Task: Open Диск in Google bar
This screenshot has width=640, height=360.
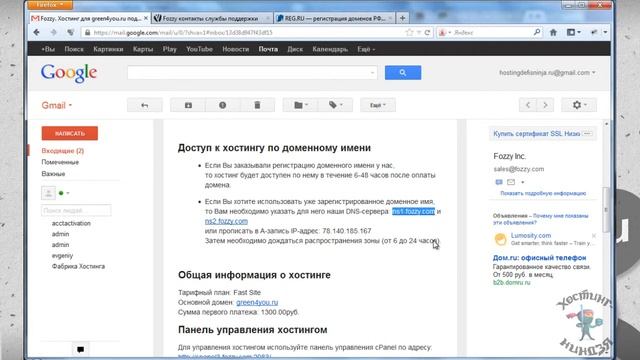Action: pos(295,49)
